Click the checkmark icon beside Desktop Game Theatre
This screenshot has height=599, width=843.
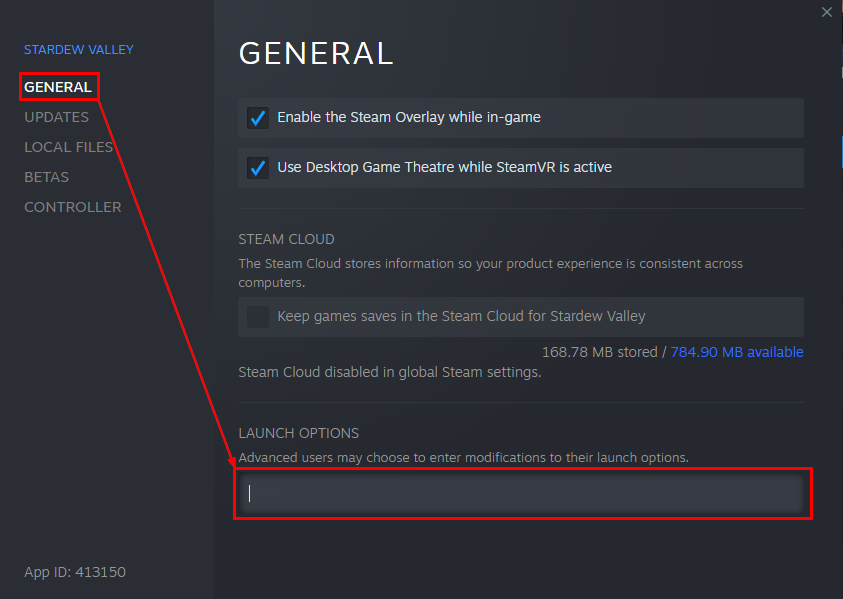pos(258,167)
